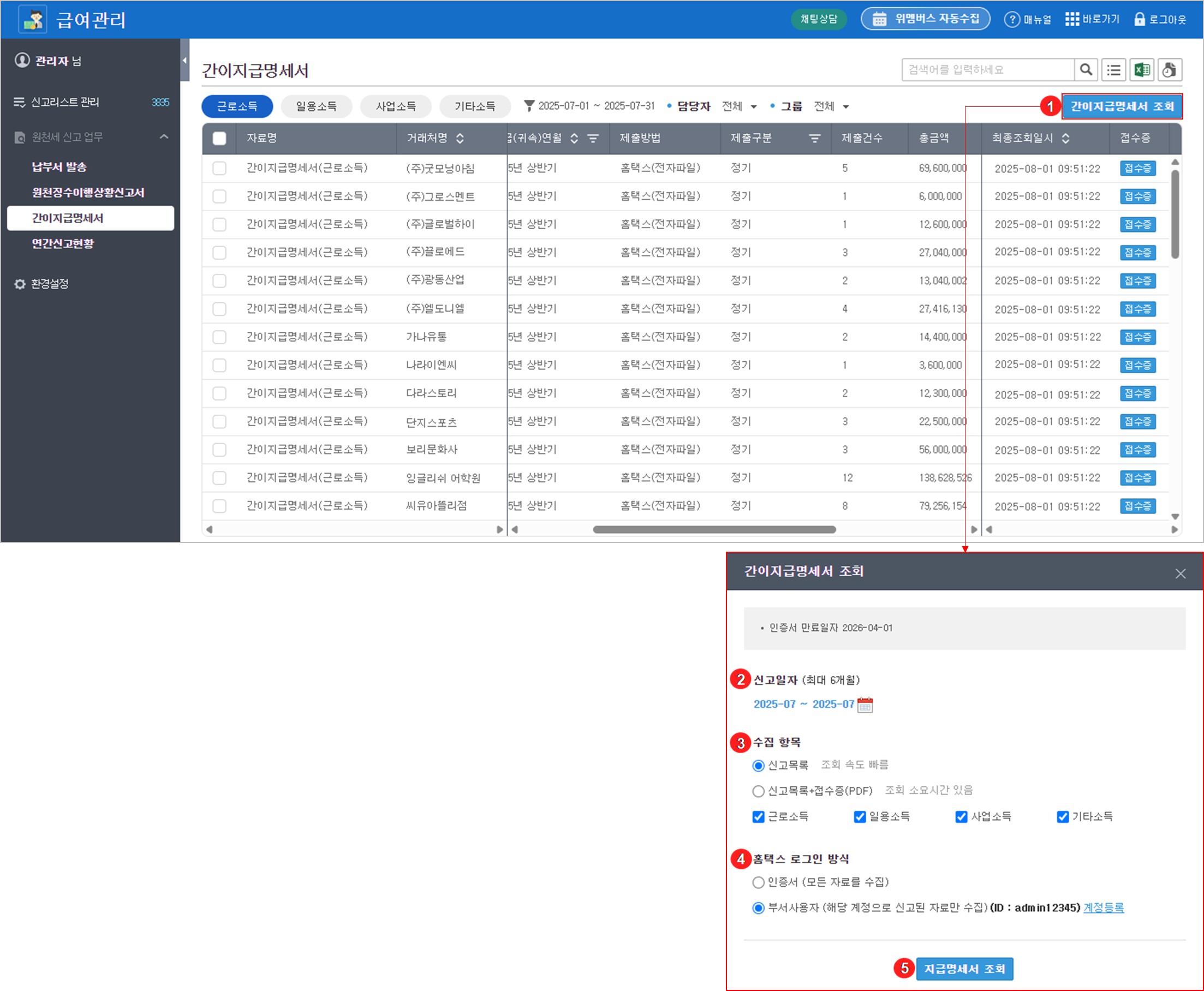Click the date filter funnel icon
The width and height of the screenshot is (1204, 991).
[x=529, y=106]
